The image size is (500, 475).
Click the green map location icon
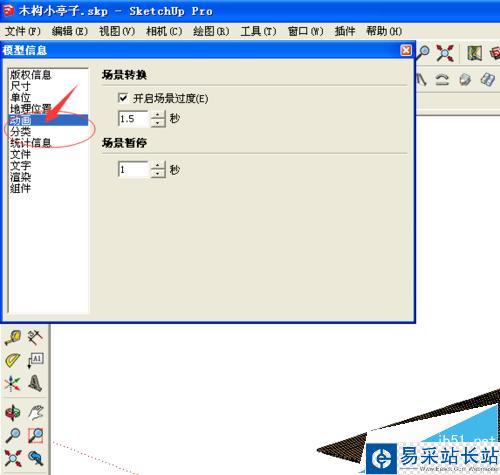point(474,53)
